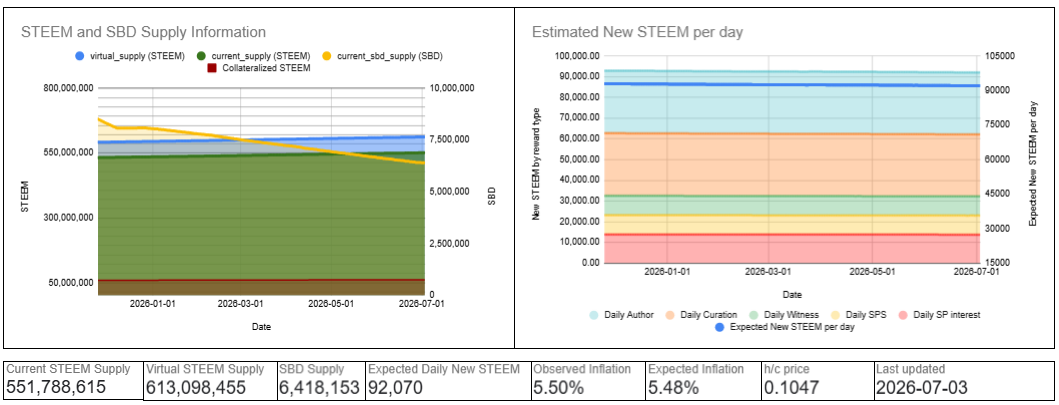Click the 2,500,000 tick on the SBD axis
Image resolution: width=1059 pixels, height=405 pixels.
coord(450,244)
